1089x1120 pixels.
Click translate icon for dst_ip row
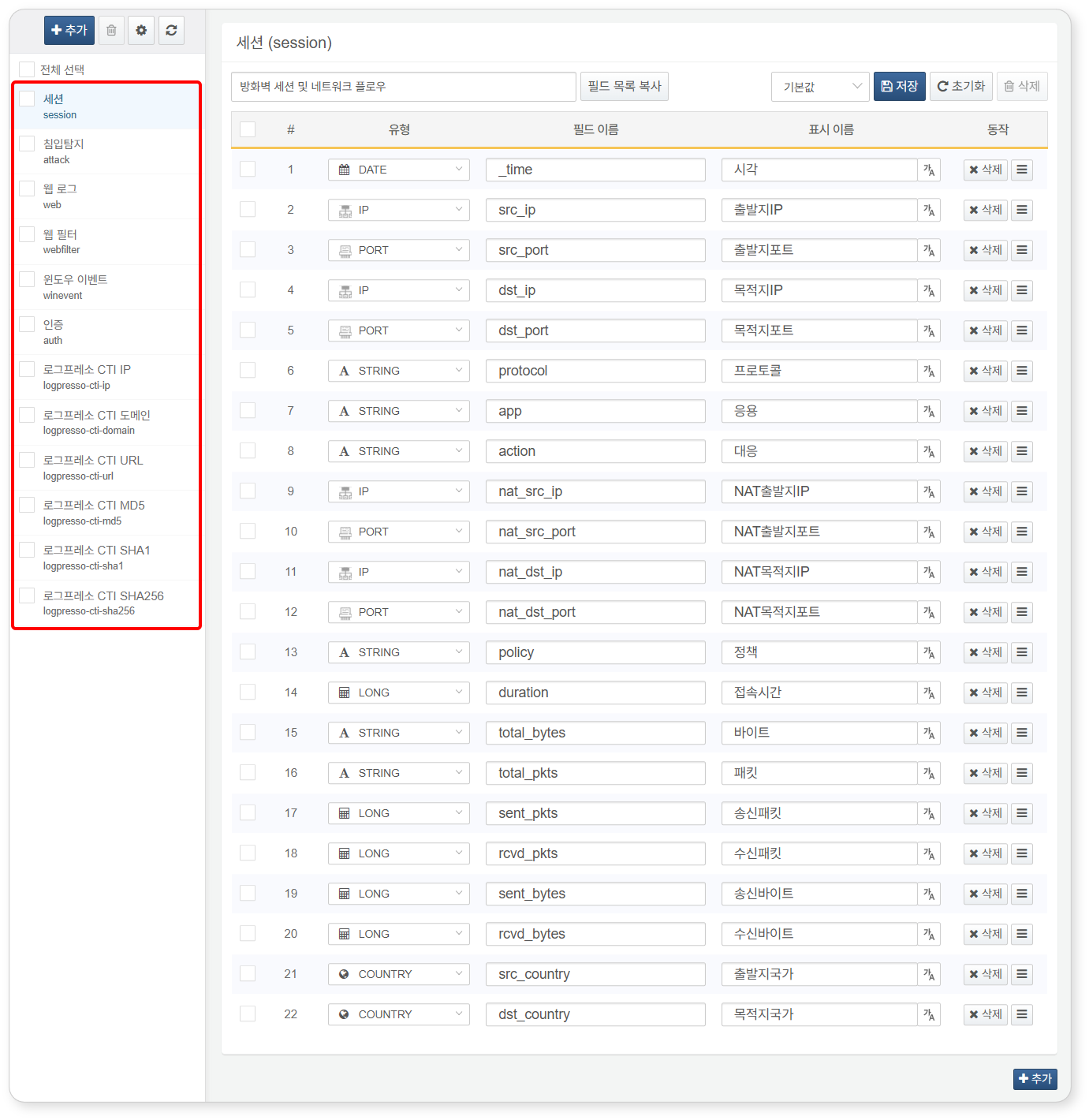coord(929,290)
